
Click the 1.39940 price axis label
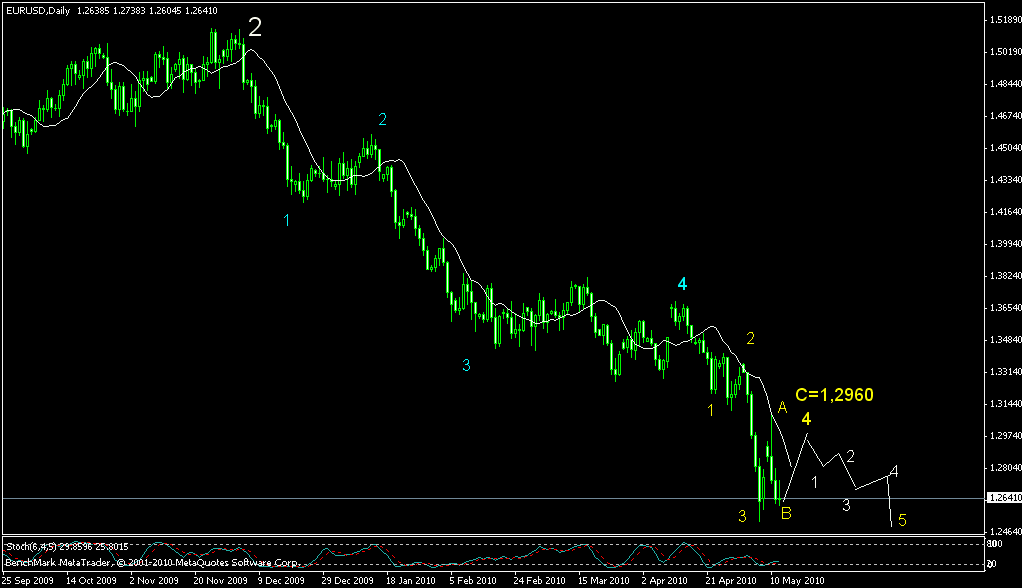pos(1005,243)
